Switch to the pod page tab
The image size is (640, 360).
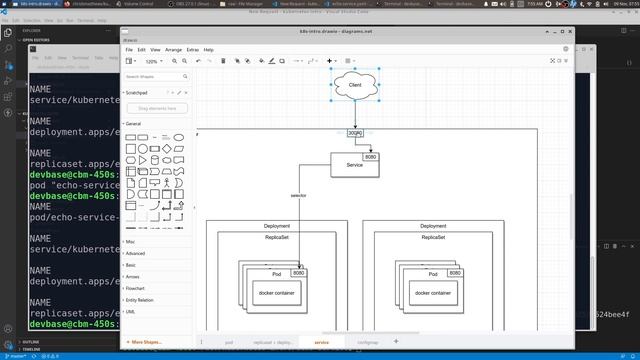click(229, 342)
